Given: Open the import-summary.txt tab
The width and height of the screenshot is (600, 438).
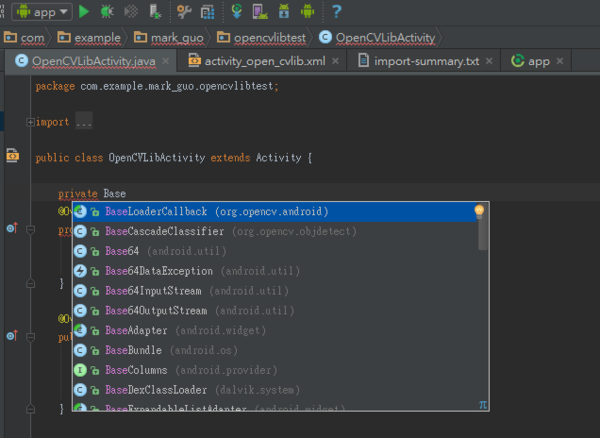Looking at the screenshot, I should (421, 61).
